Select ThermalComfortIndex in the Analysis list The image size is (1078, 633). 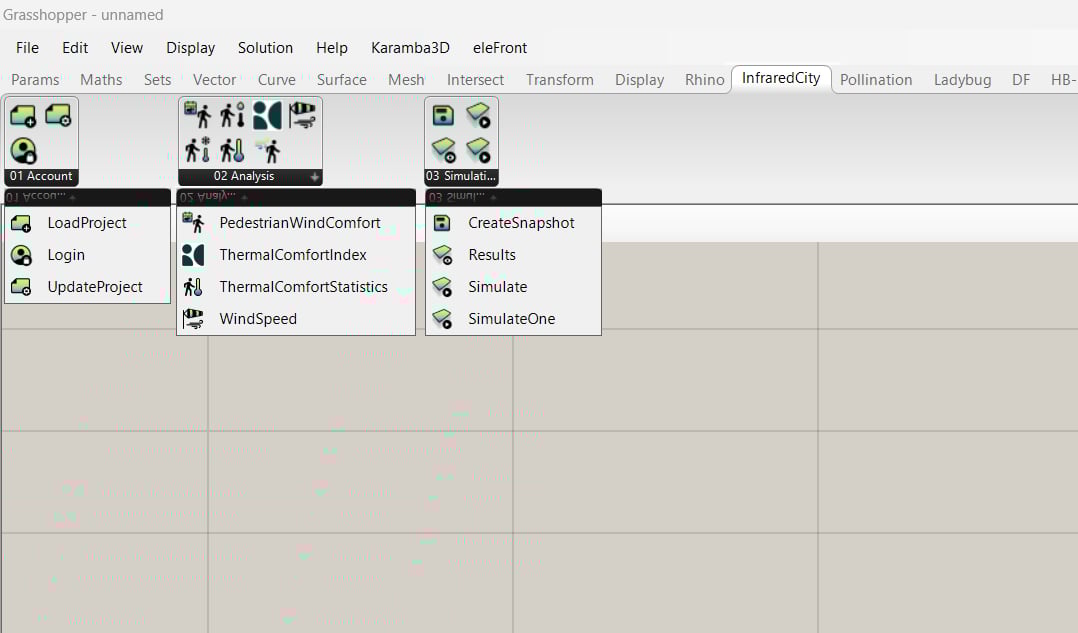296,255
